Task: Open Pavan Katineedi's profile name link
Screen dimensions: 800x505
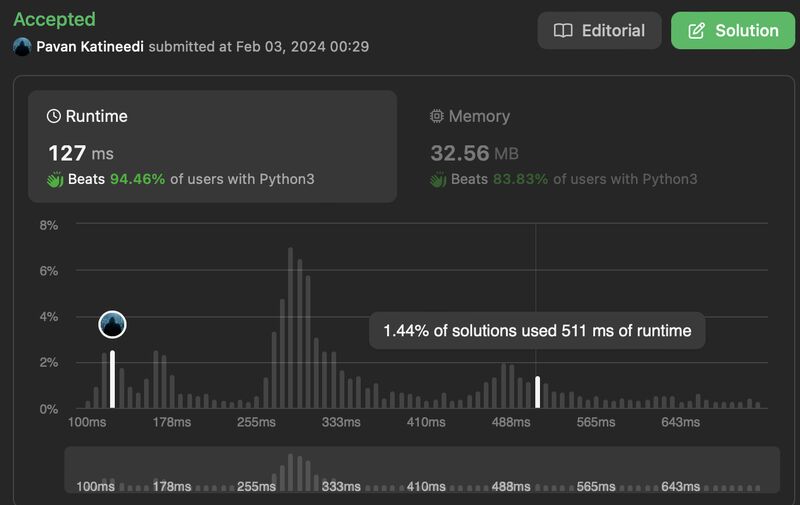Action: pos(90,47)
